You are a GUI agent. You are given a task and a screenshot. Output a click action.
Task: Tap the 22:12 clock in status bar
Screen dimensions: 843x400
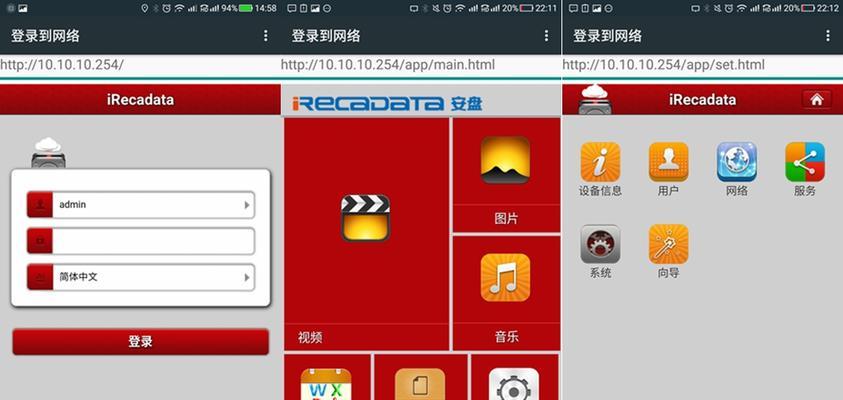click(x=828, y=8)
